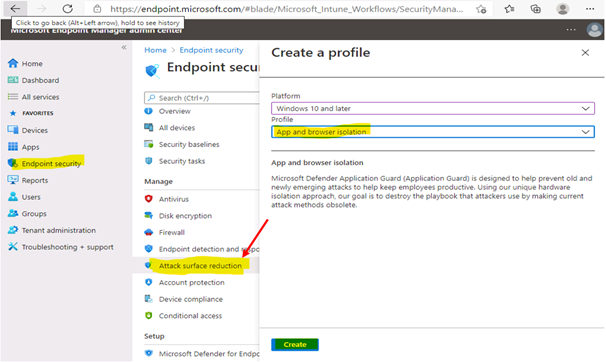Click the browser back arrow button
Image resolution: width=606 pixels, height=362 pixels.
[15, 8]
